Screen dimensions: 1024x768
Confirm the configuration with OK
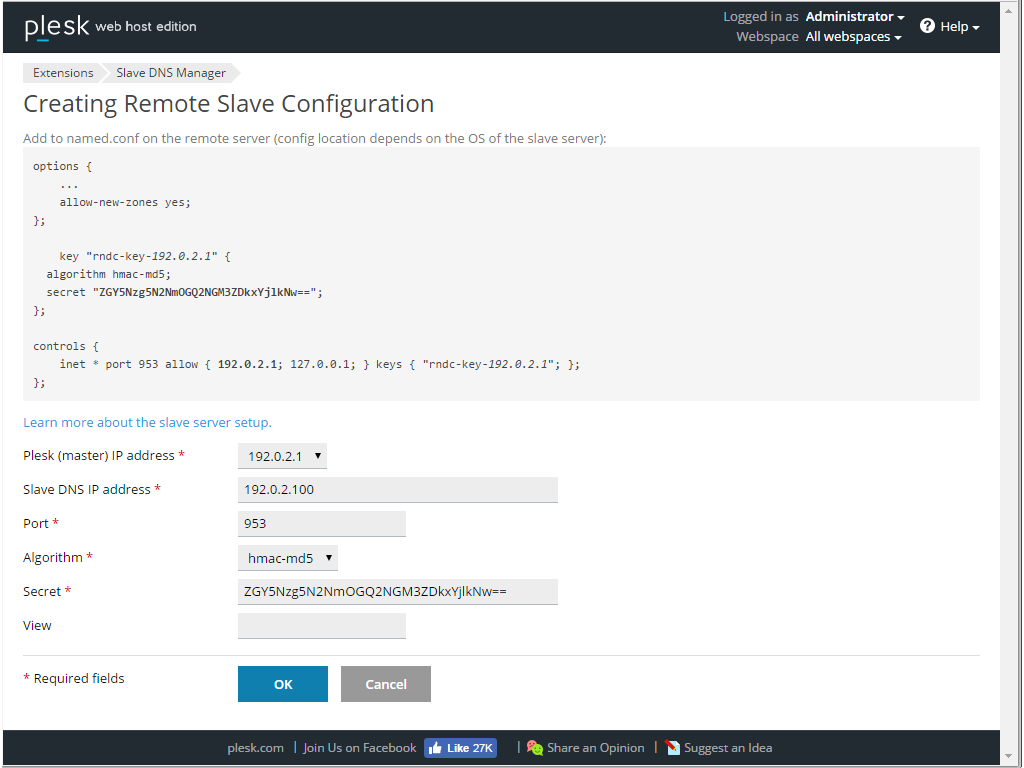click(x=282, y=684)
